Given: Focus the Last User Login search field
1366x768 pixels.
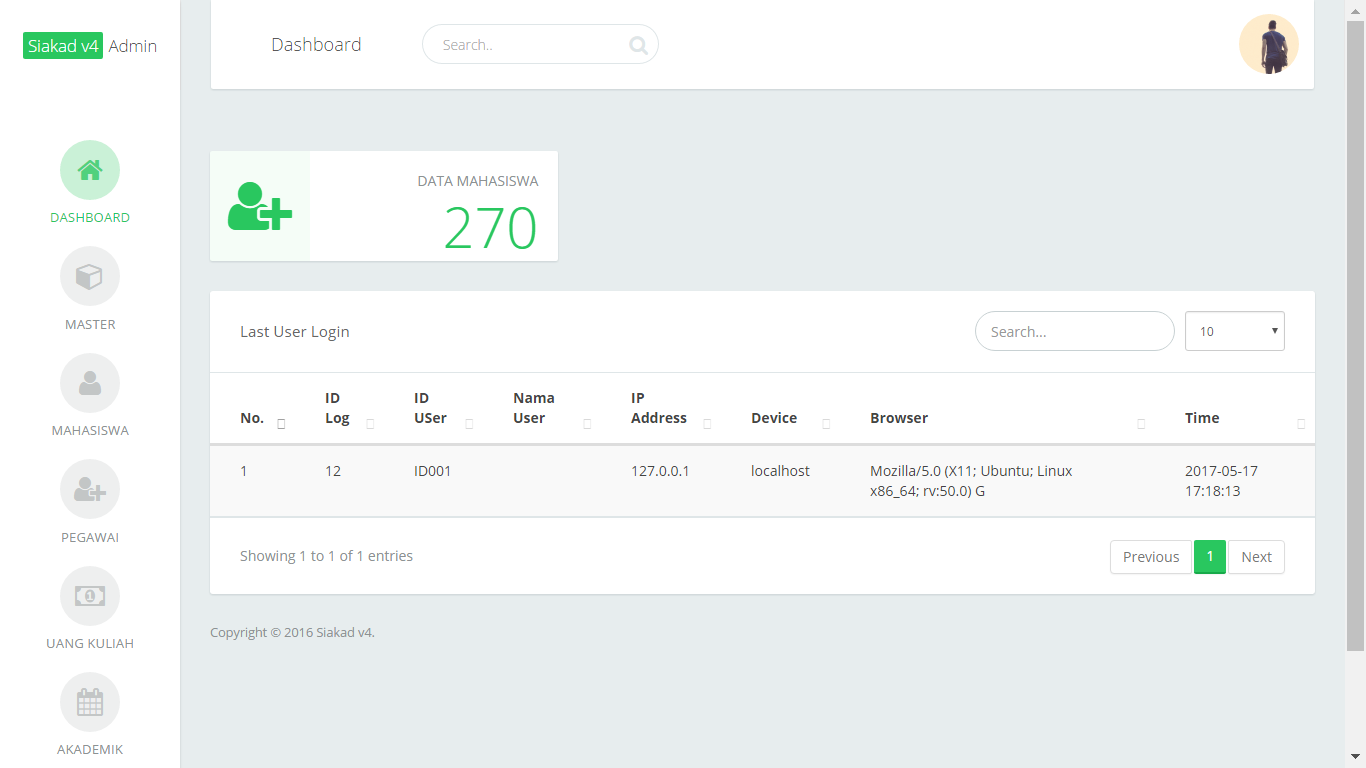Looking at the screenshot, I should click(1074, 331).
